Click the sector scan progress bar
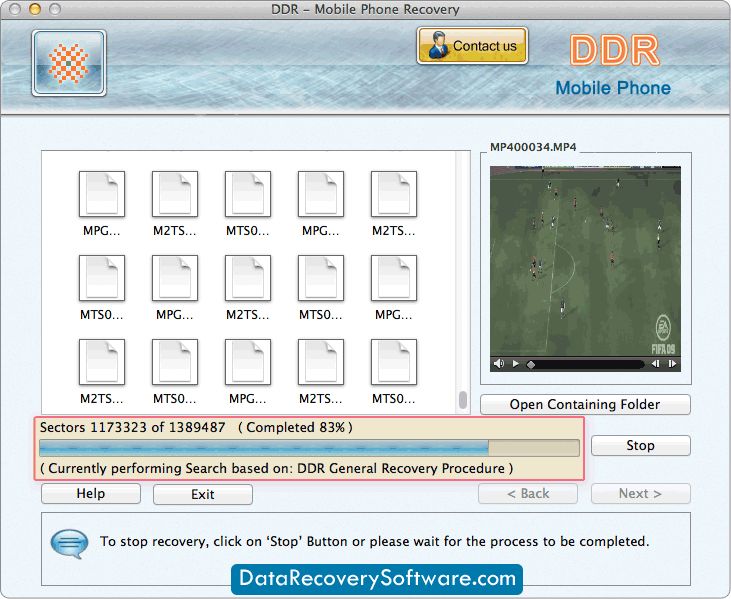Image resolution: width=731 pixels, height=599 pixels. pyautogui.click(x=309, y=448)
